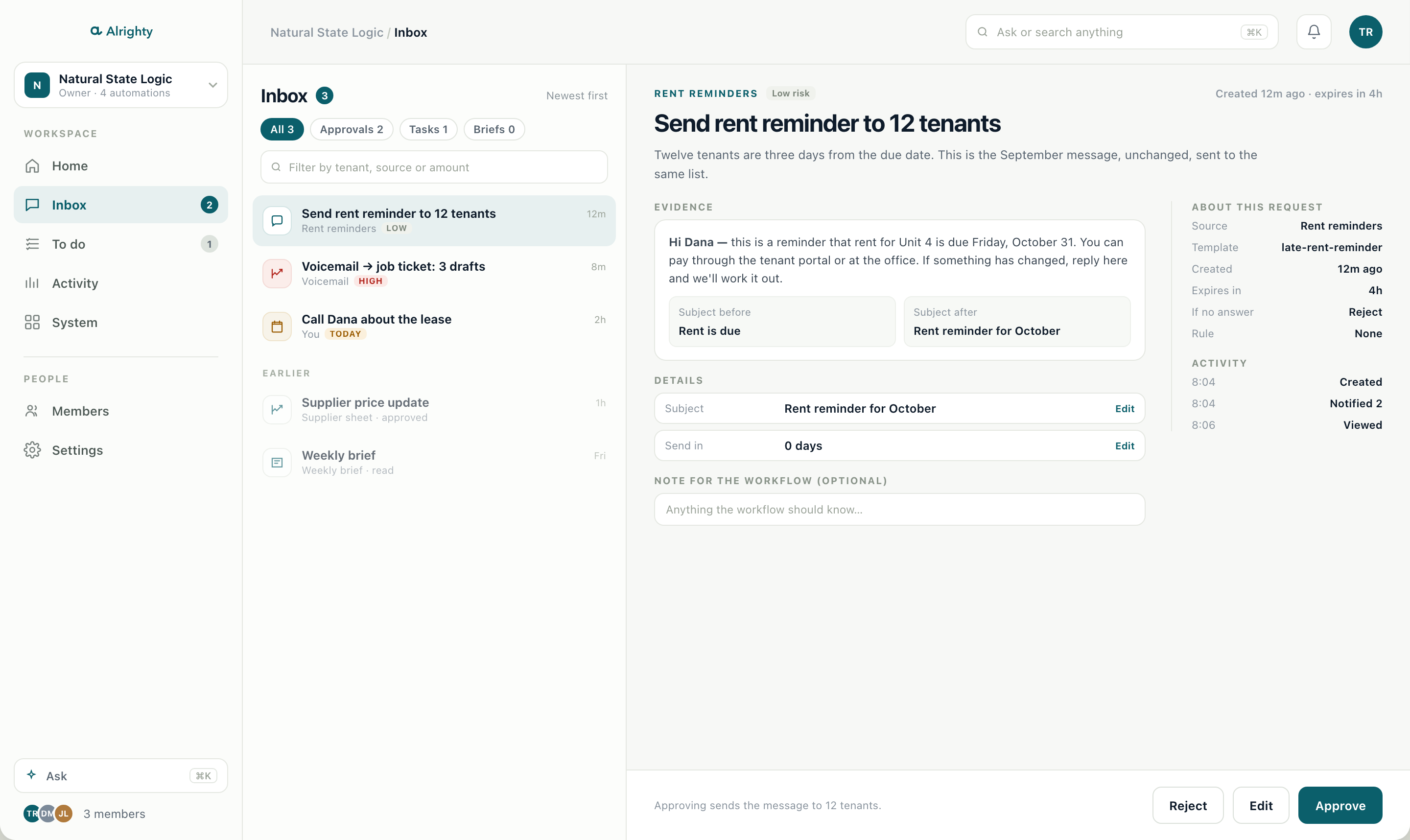Viewport: 1410px width, 840px height.
Task: Edit the Send in detail row
Action: (1124, 446)
